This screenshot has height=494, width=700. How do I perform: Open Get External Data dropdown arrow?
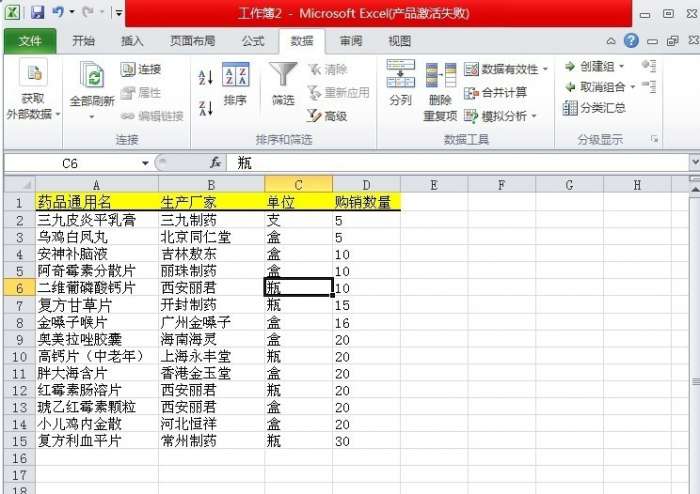click(x=58, y=115)
